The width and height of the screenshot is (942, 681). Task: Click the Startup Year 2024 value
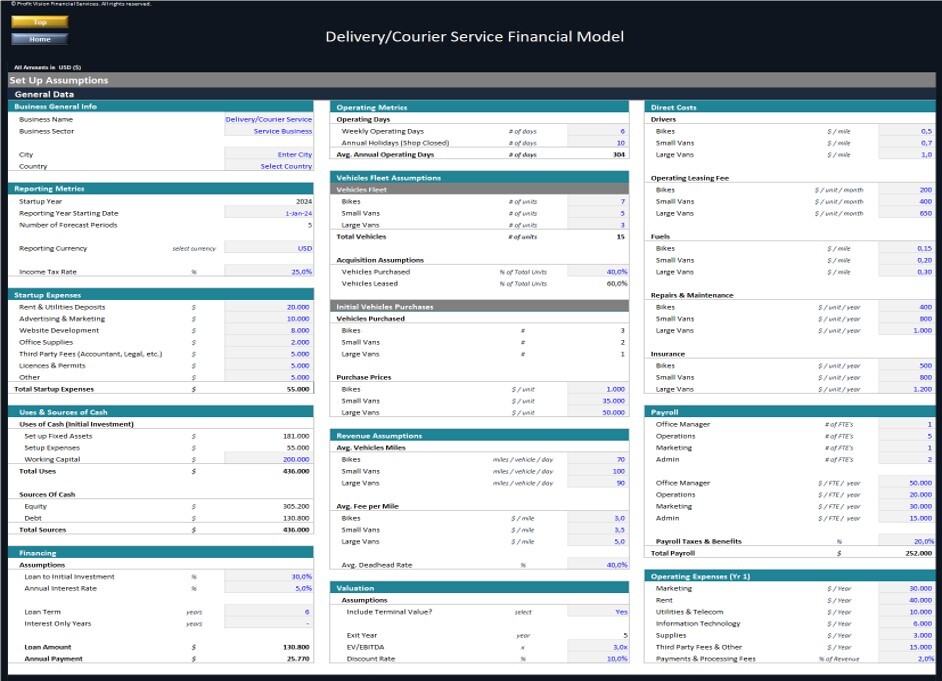[x=303, y=201]
